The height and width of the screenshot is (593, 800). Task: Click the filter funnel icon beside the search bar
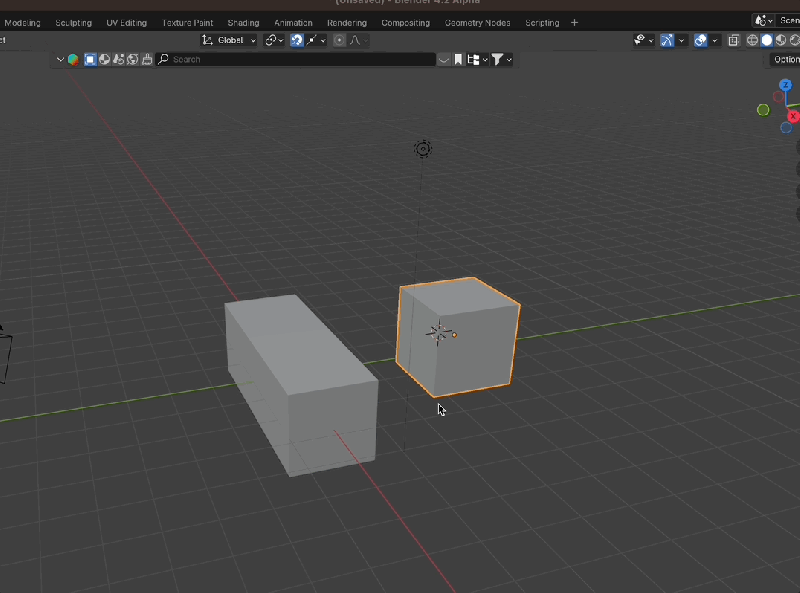click(x=497, y=59)
